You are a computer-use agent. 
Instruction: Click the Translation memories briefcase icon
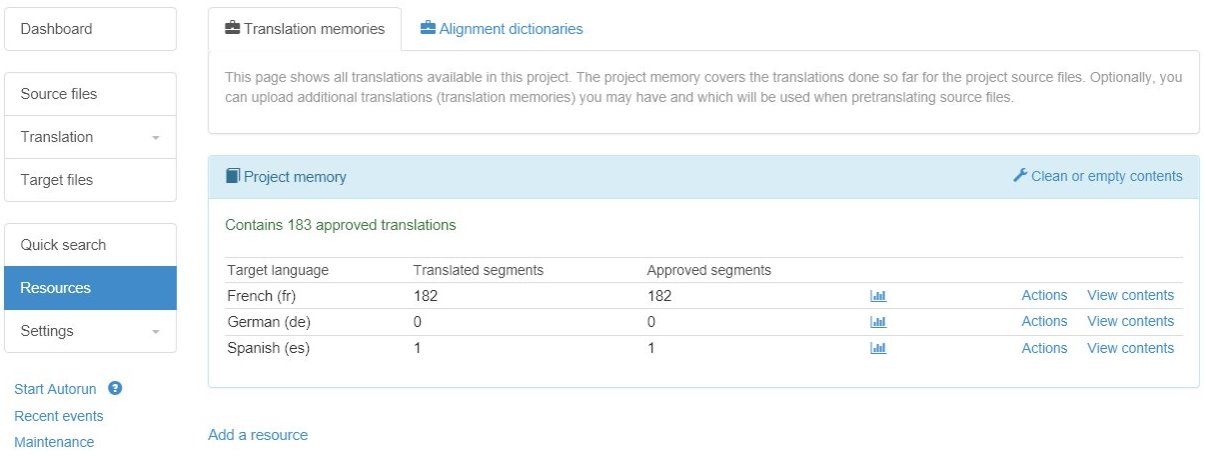tap(232, 28)
